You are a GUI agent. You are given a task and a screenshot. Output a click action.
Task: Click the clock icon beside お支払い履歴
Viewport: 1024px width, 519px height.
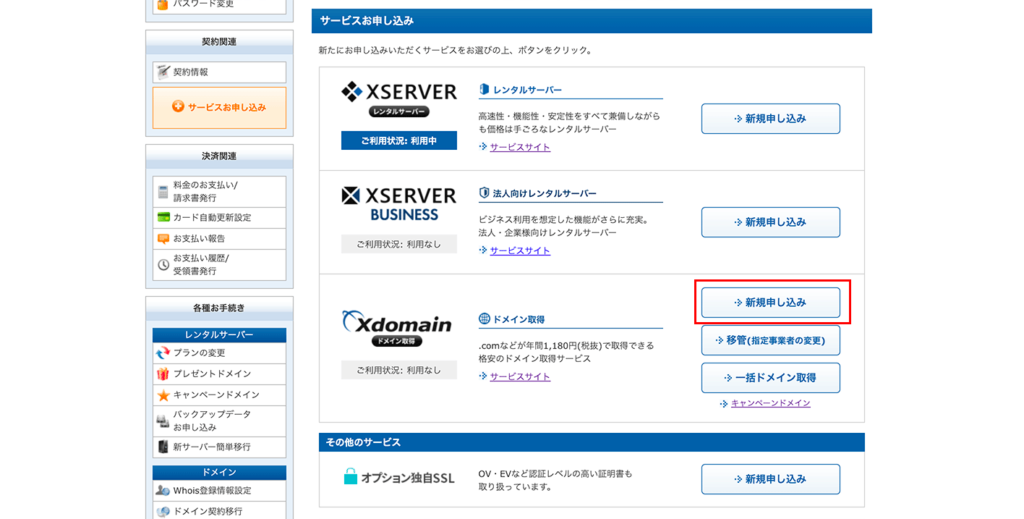(x=163, y=264)
